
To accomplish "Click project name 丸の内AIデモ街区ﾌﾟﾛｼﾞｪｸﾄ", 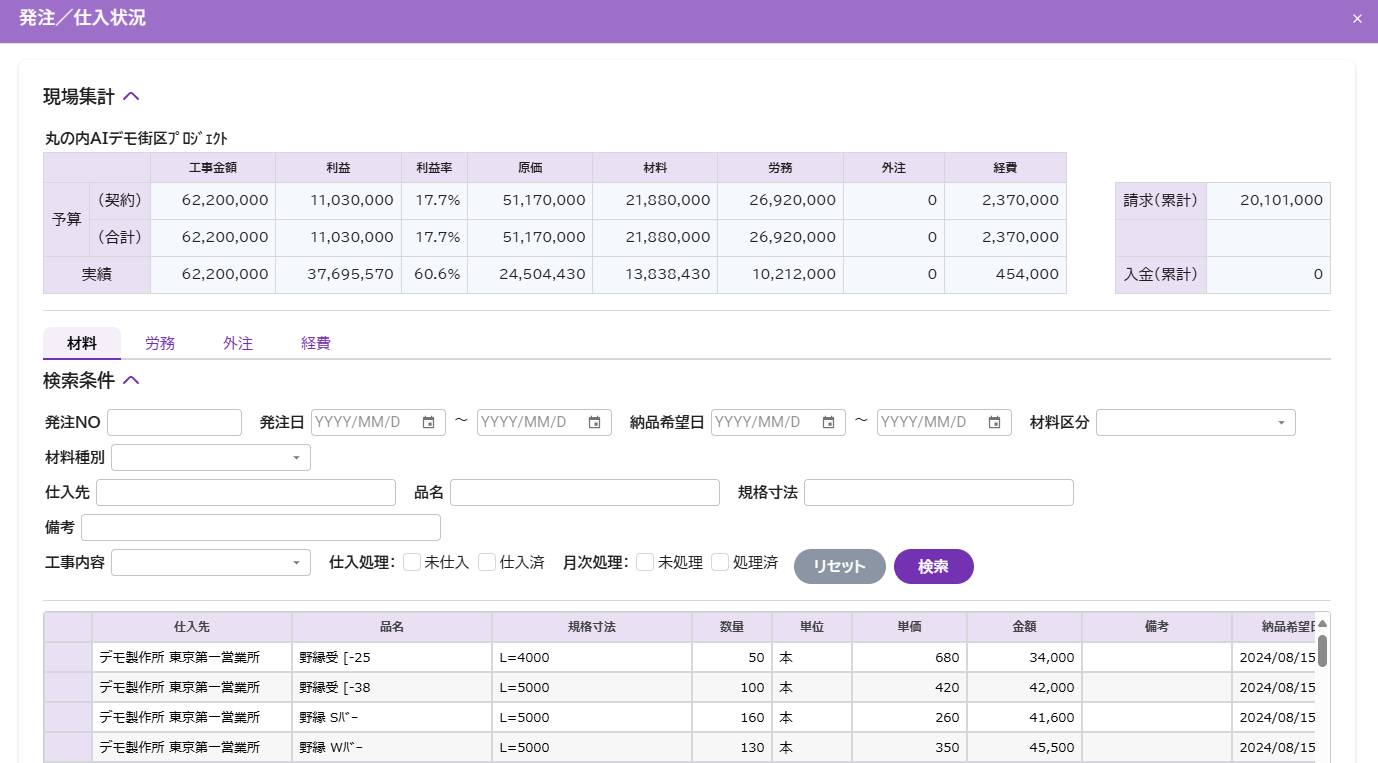I will [136, 139].
